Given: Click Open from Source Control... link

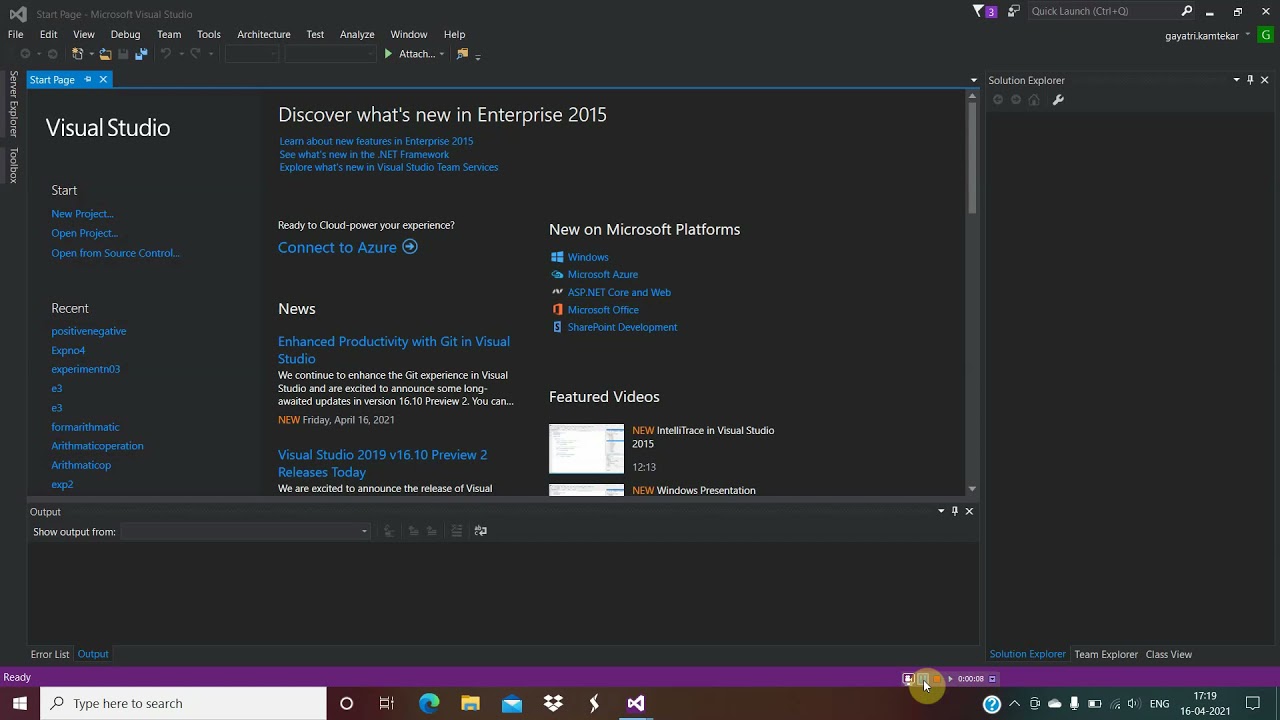Looking at the screenshot, I should tap(116, 253).
